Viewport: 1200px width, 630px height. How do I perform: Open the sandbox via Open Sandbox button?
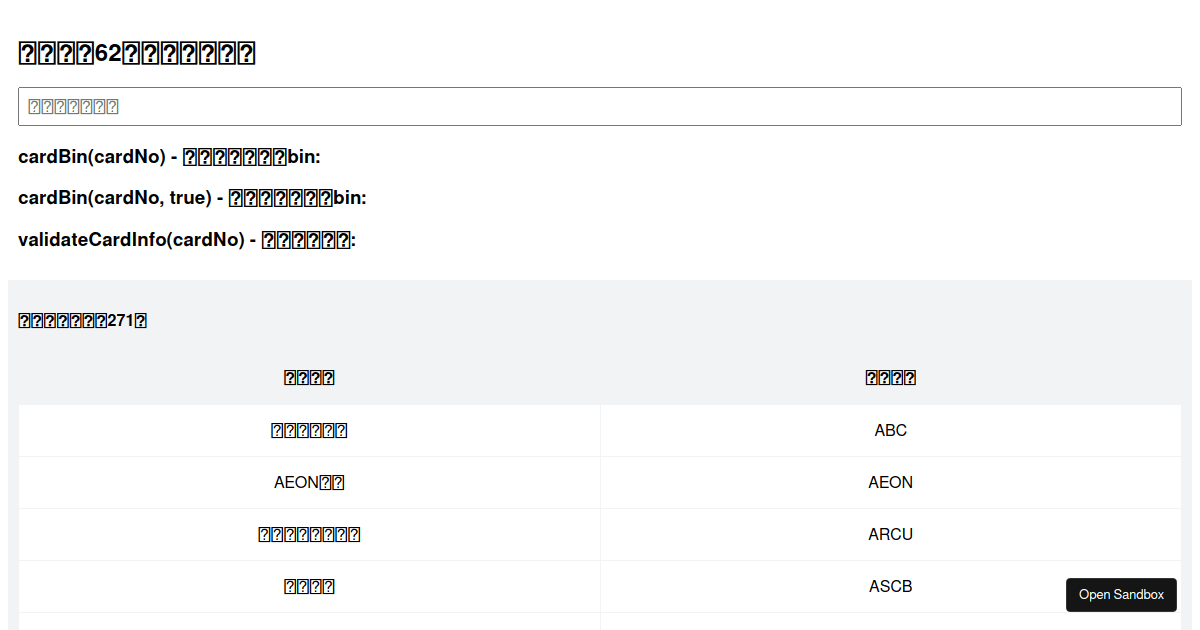pyautogui.click(x=1121, y=595)
